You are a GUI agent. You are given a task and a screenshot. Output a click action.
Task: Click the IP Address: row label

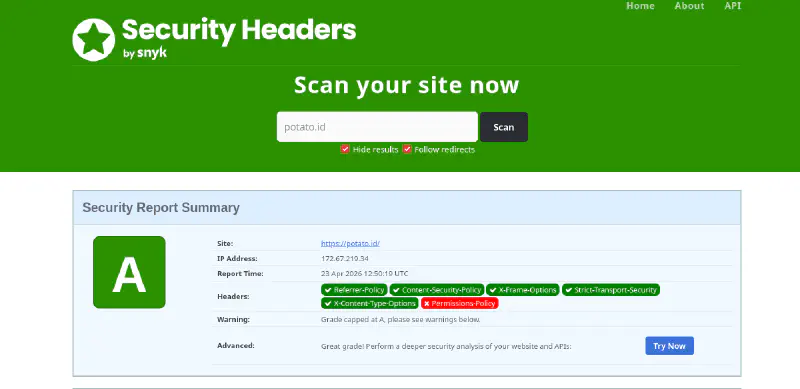(x=237, y=258)
